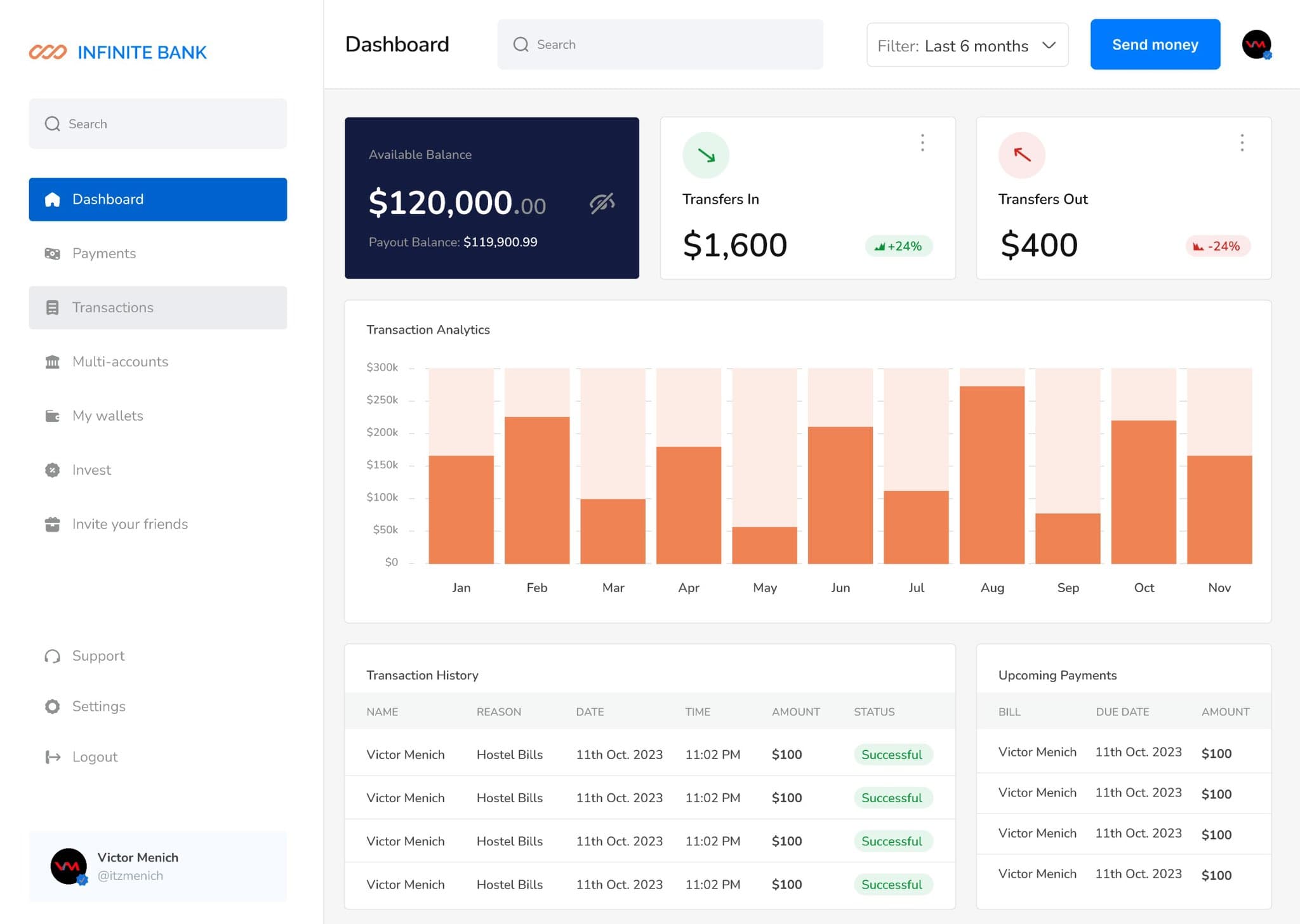The height and width of the screenshot is (924, 1300).
Task: Click the Support headset icon
Action: pyautogui.click(x=53, y=656)
